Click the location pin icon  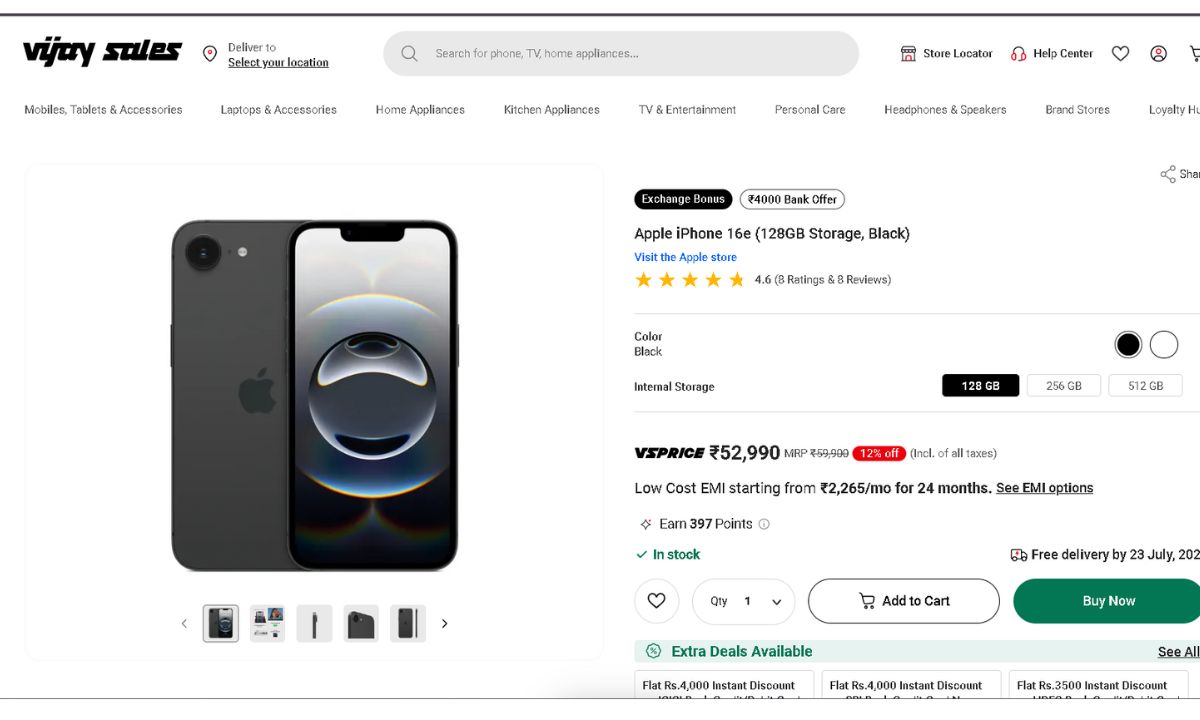[210, 54]
